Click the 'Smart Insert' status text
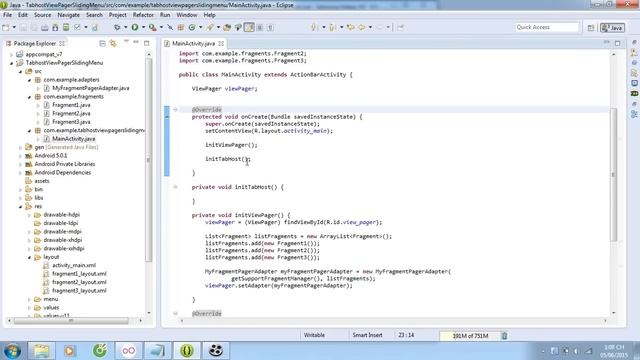640x360 pixels. coord(367,335)
